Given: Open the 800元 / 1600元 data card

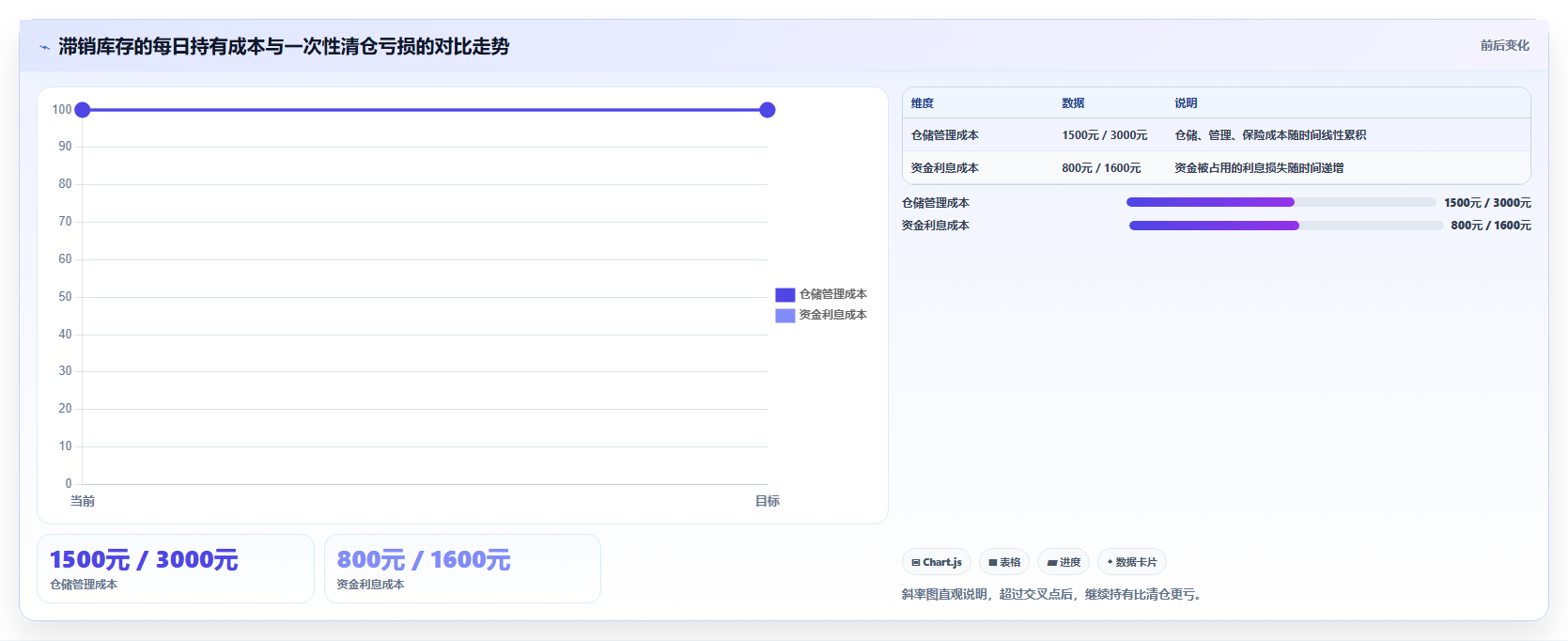Looking at the screenshot, I should (x=462, y=569).
